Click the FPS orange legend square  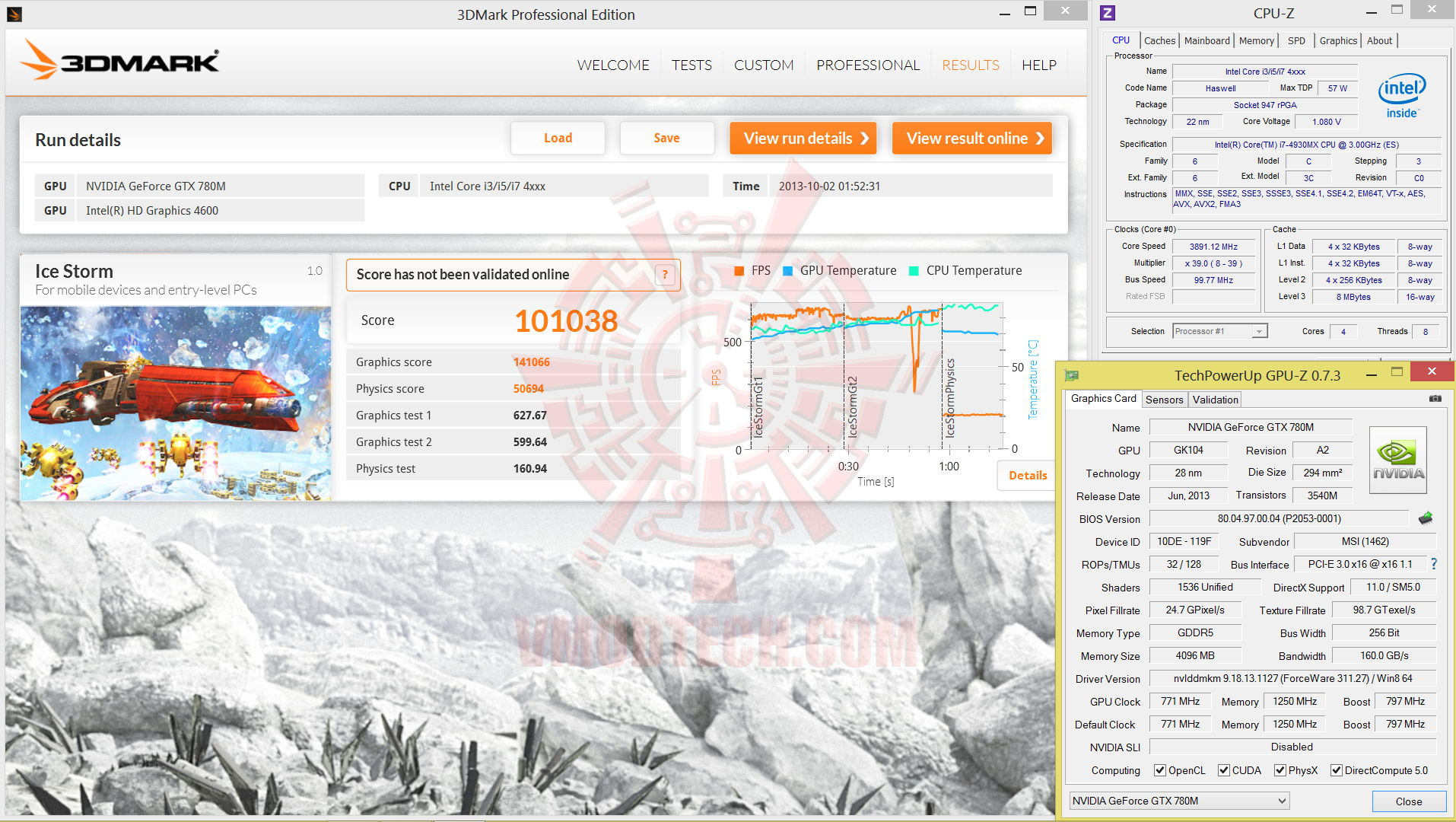pyautogui.click(x=739, y=271)
